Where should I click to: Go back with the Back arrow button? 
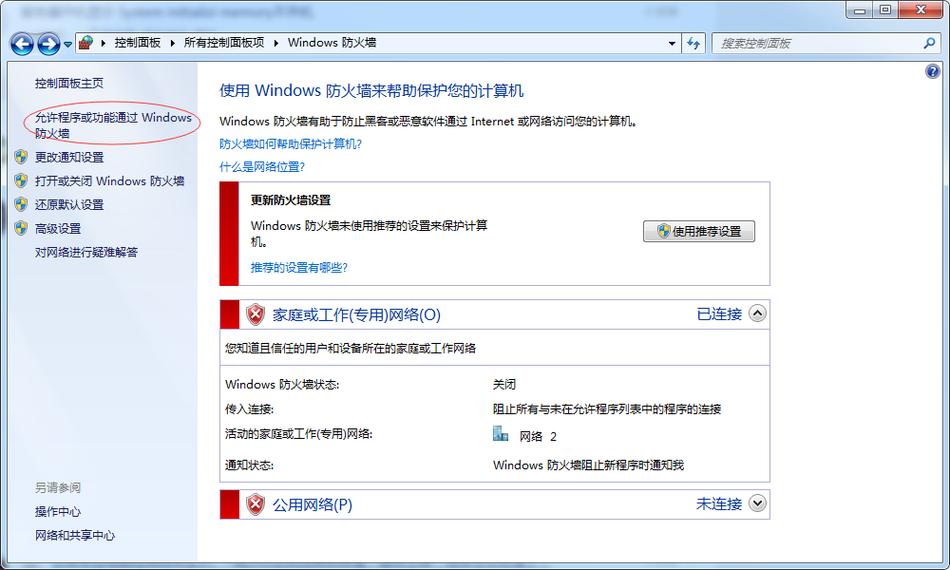click(x=22, y=44)
